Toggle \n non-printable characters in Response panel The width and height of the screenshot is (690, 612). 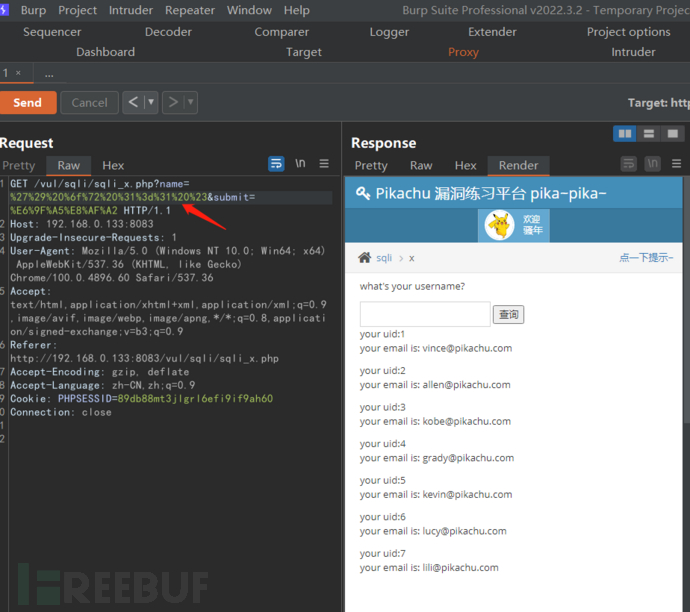tap(653, 164)
